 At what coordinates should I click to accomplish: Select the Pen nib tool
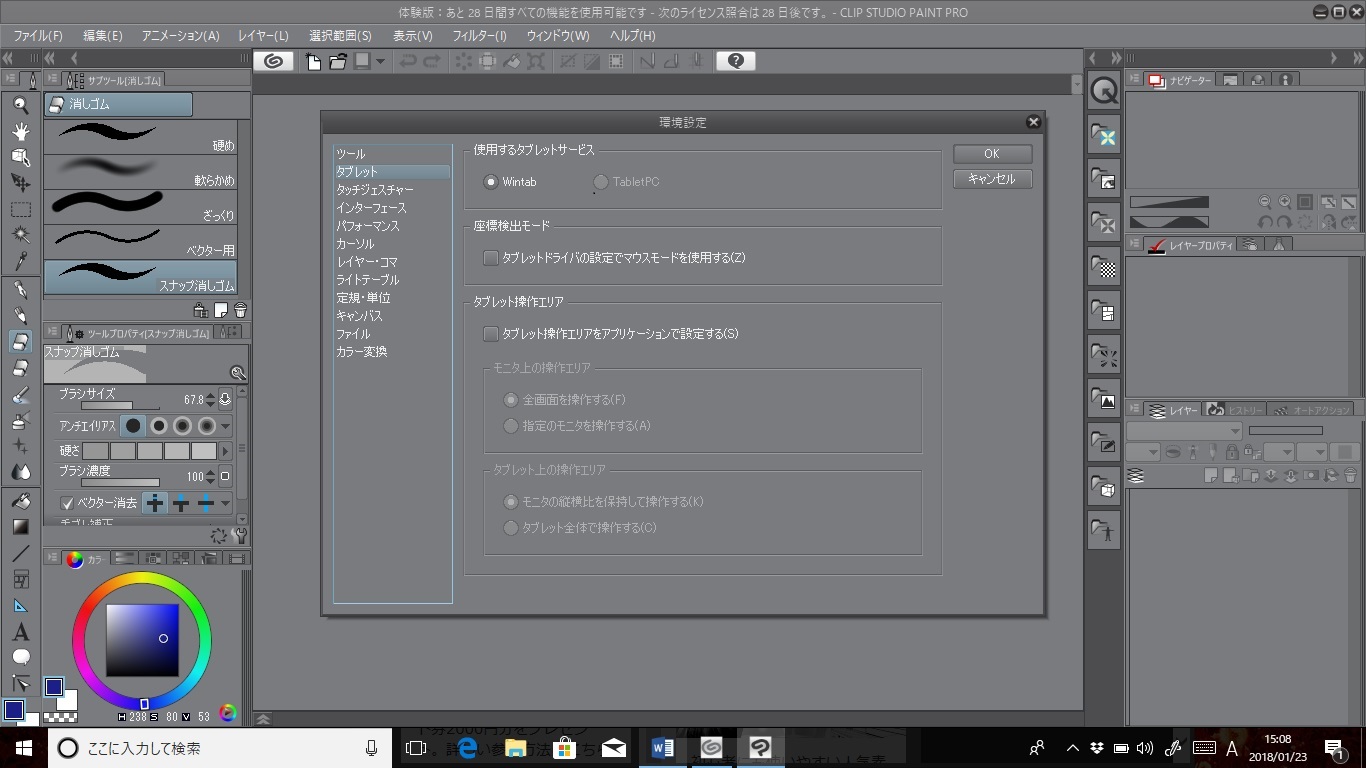(x=20, y=289)
